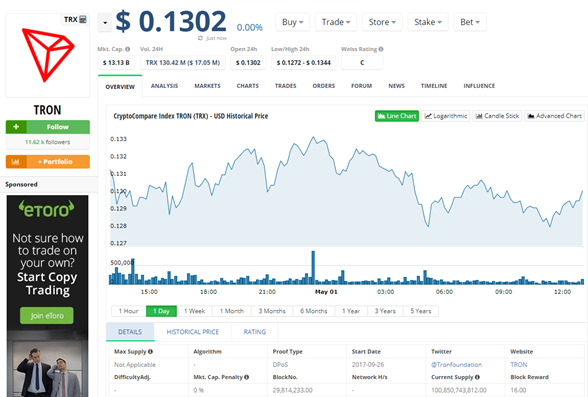Switch to the Overview tab
This screenshot has height=397, width=588.
[x=120, y=87]
